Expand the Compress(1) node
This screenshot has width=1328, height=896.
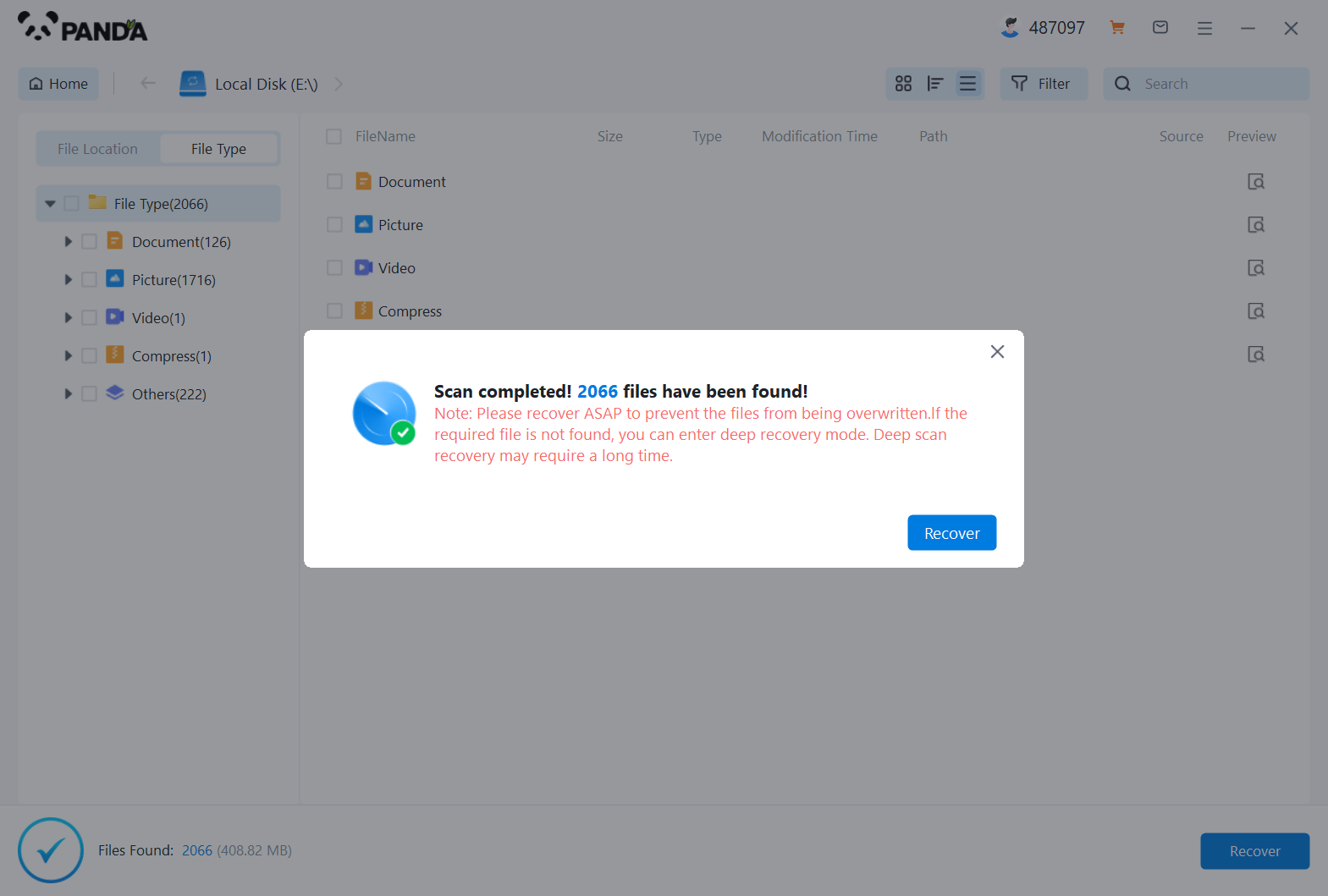point(68,356)
